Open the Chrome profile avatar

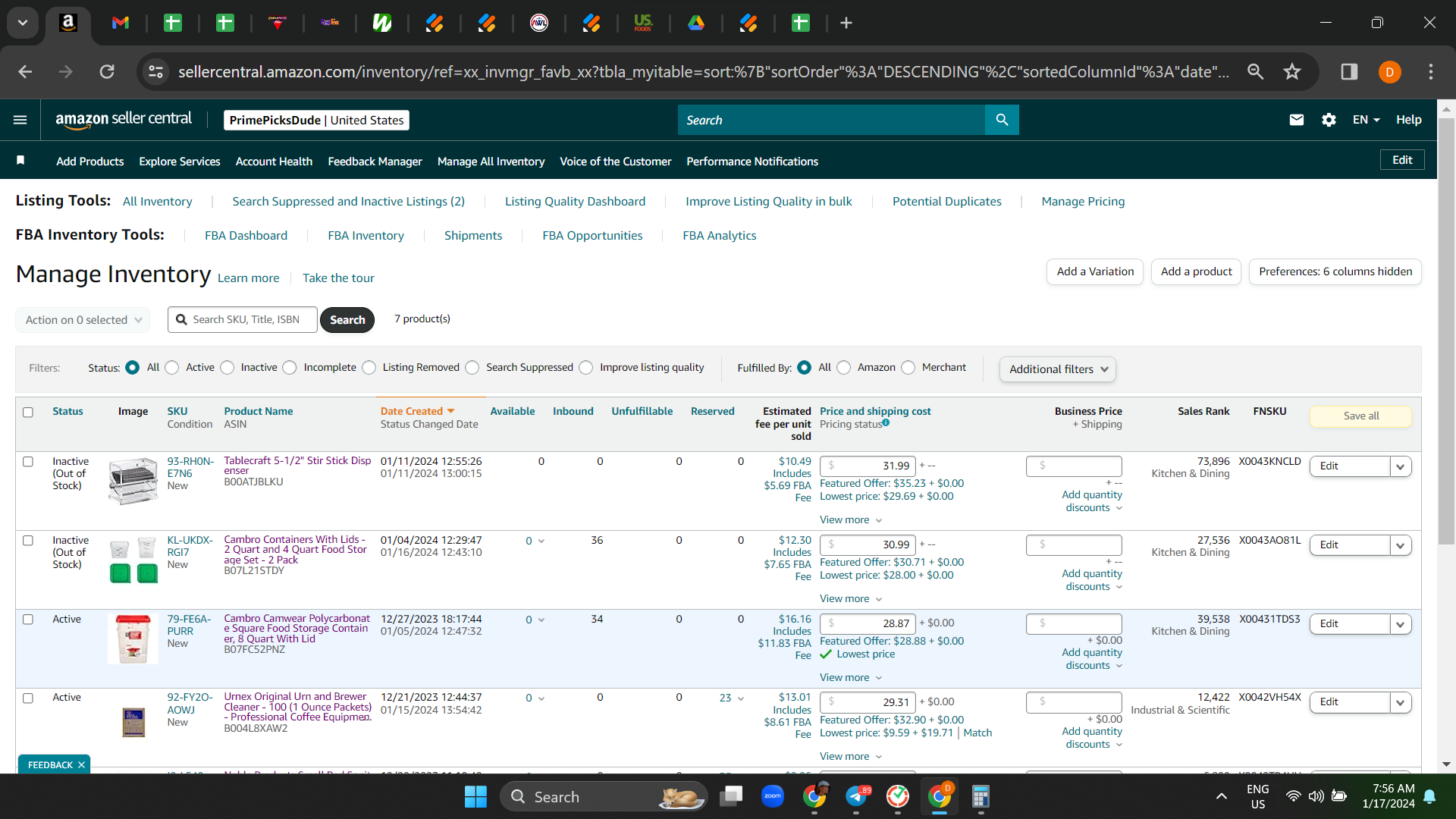point(1389,72)
